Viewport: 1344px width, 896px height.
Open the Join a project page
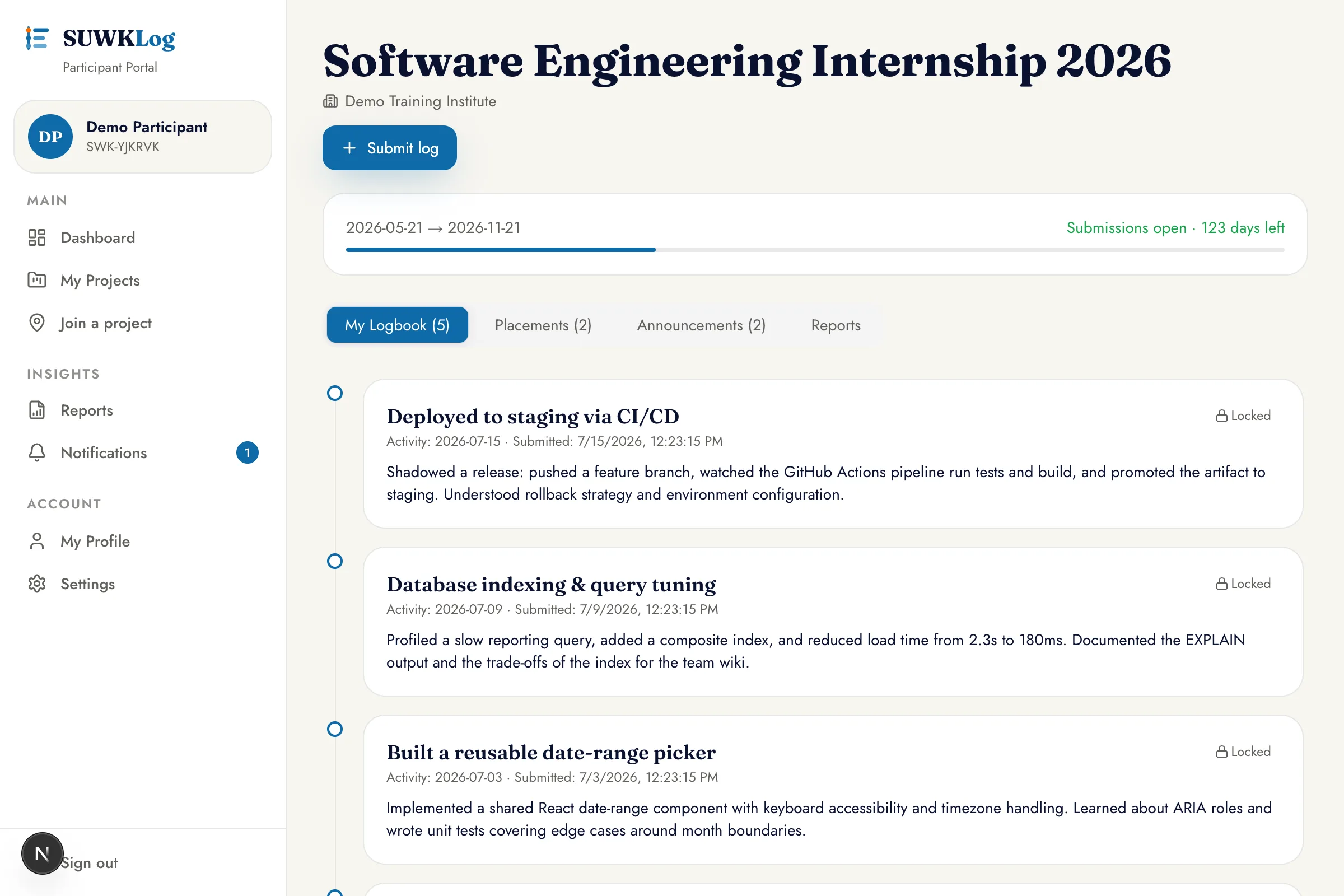pyautogui.click(x=143, y=323)
